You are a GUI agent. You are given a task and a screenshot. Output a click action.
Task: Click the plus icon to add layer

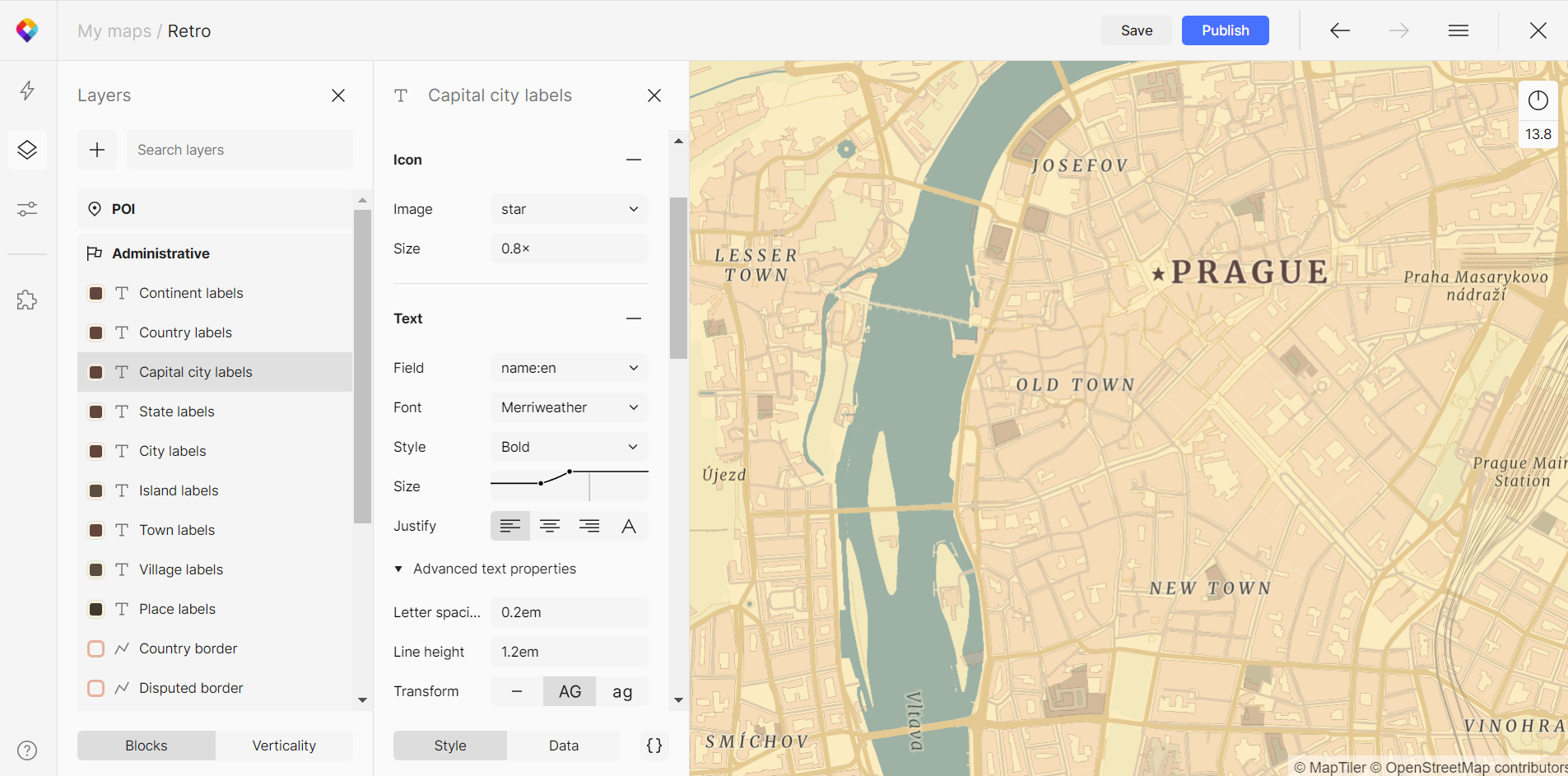coord(97,150)
